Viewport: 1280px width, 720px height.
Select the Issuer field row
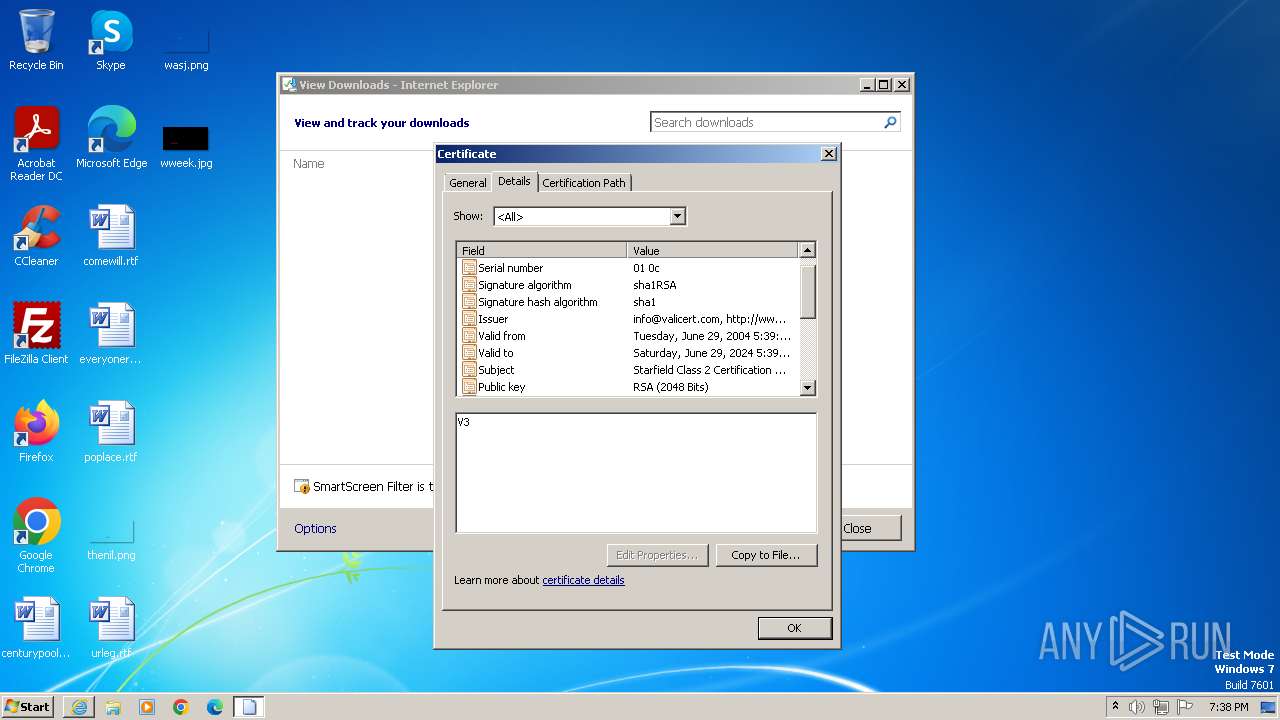(628, 319)
